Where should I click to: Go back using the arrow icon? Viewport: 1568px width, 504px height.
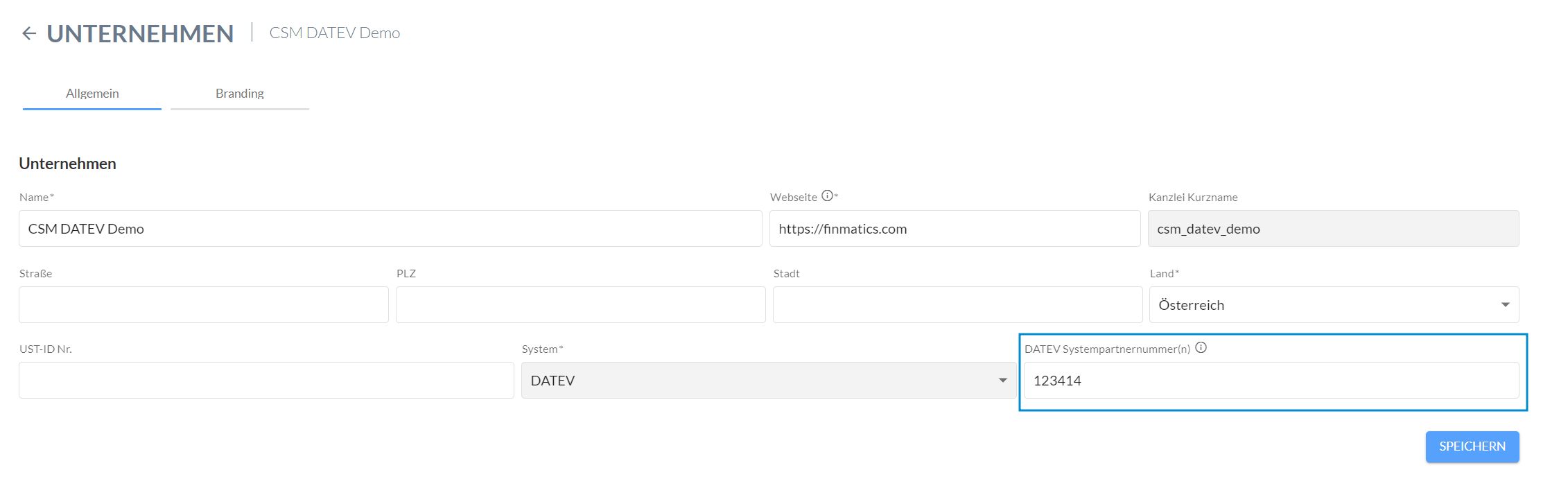click(x=29, y=33)
